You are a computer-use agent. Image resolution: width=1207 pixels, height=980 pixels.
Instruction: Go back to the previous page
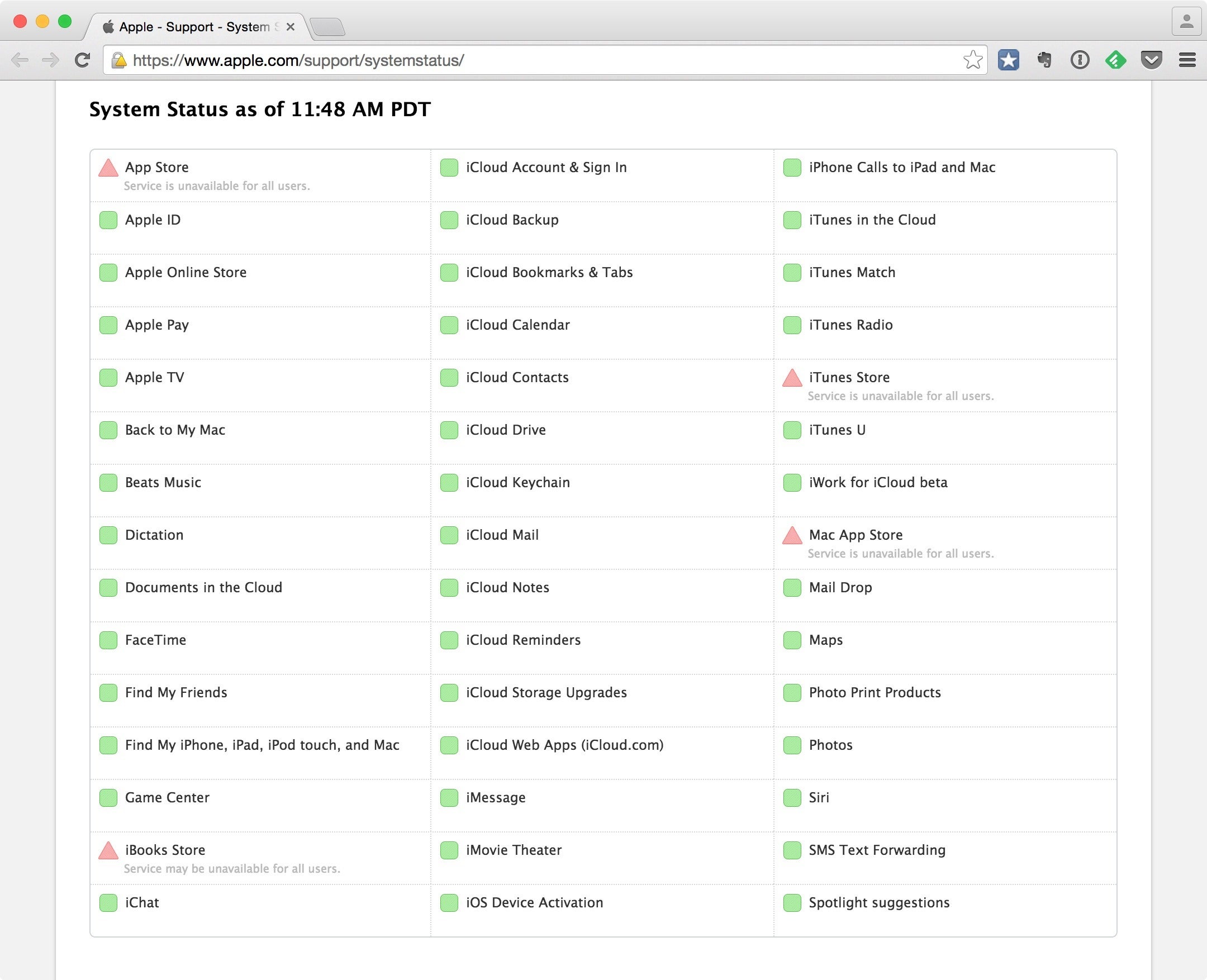pos(20,60)
